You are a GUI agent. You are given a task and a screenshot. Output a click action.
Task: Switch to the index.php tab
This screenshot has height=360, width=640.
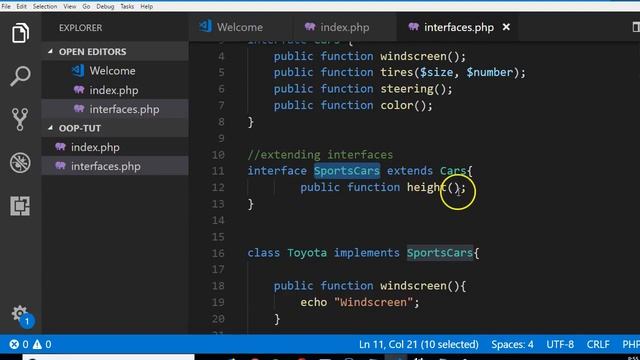[344, 27]
